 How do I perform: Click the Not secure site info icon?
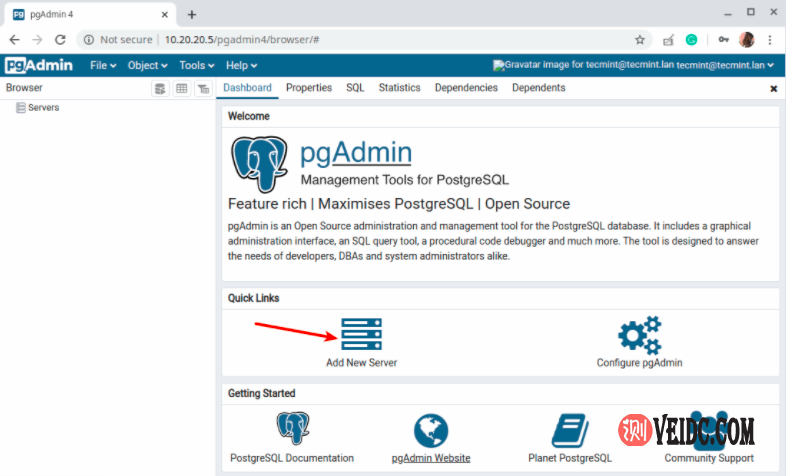[89, 40]
